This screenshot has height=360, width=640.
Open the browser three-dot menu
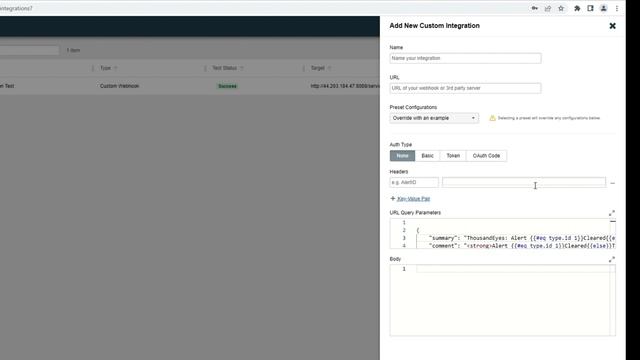coord(617,8)
